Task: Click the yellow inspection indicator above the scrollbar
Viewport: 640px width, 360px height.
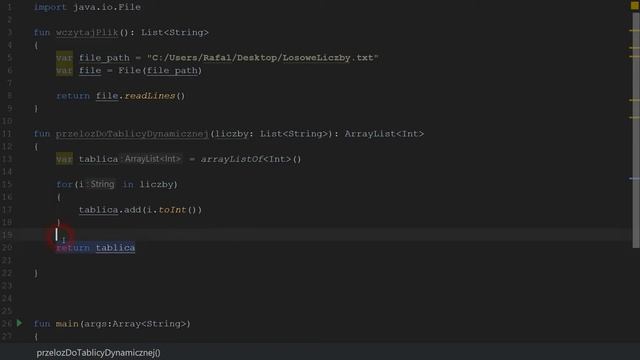Action: coord(635,6)
